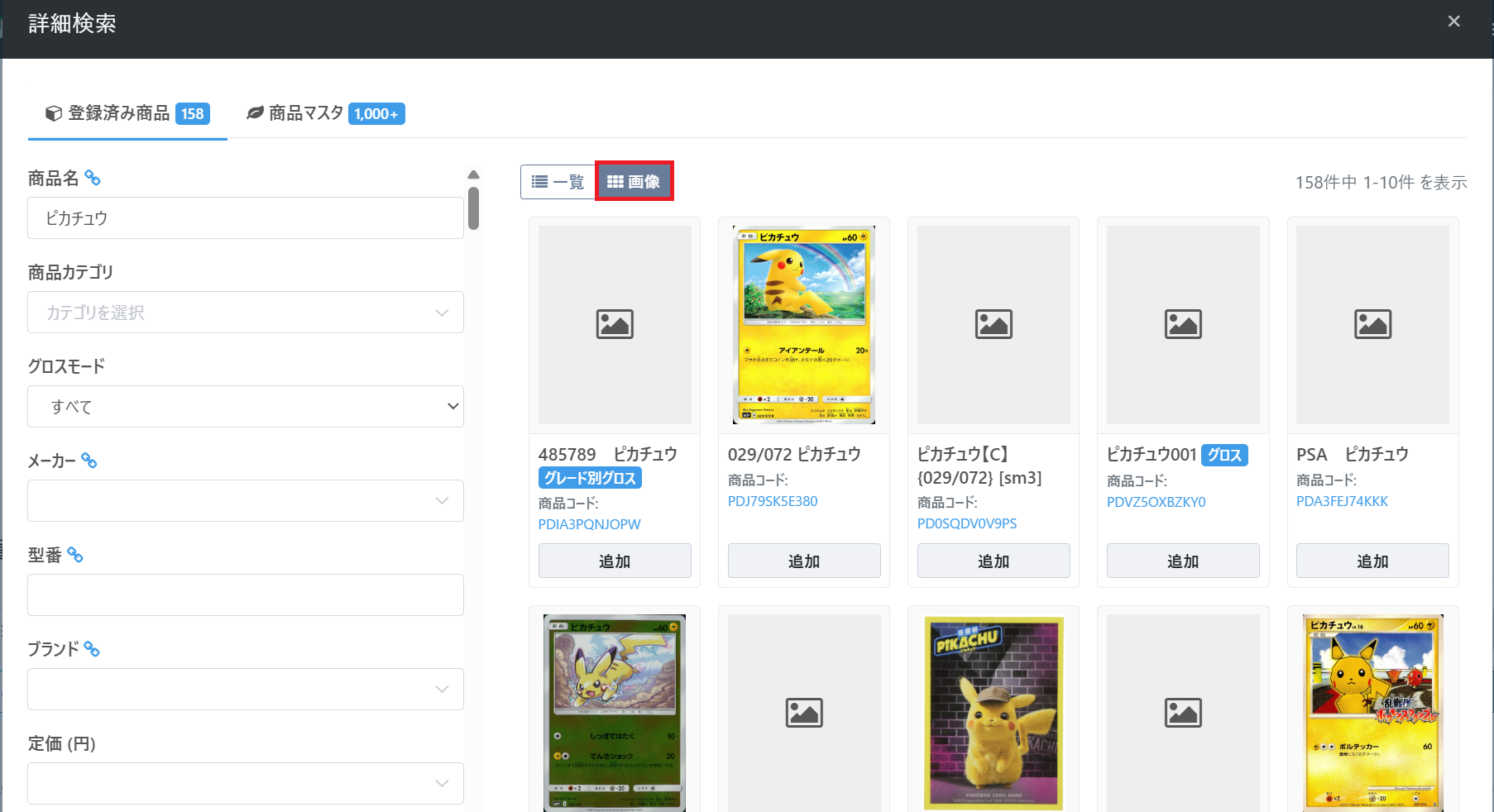The image size is (1494, 812).
Task: Click placeholder image of 485789 ピカチュウ
Action: (x=615, y=325)
